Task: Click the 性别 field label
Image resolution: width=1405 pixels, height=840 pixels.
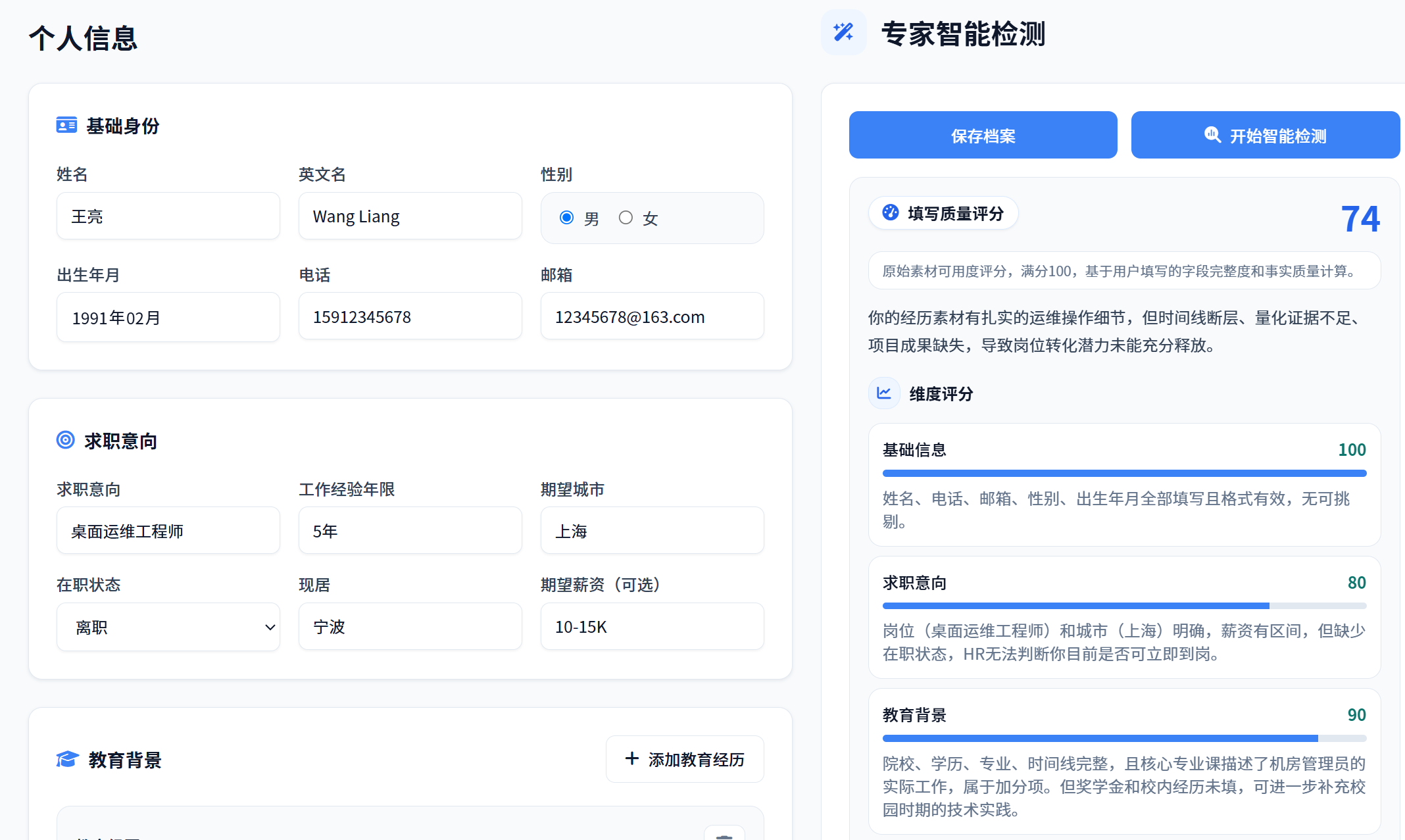Action: click(x=556, y=174)
